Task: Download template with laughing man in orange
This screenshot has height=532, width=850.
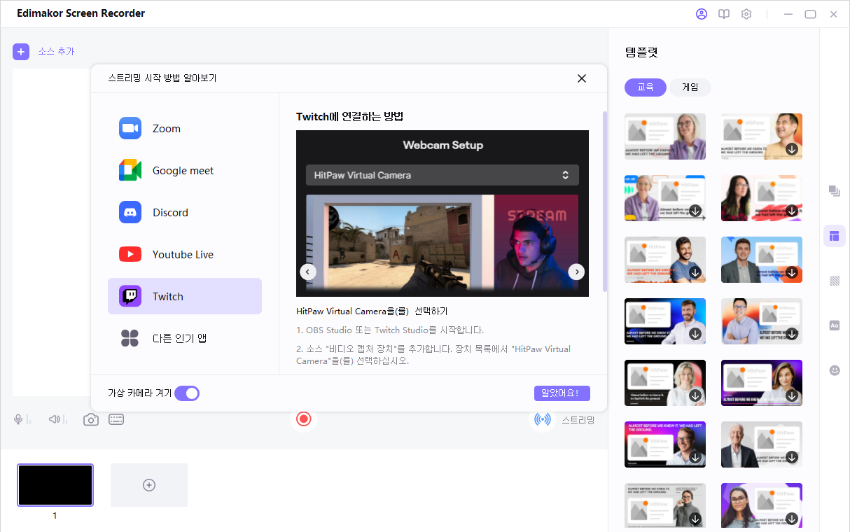Action: click(792, 149)
